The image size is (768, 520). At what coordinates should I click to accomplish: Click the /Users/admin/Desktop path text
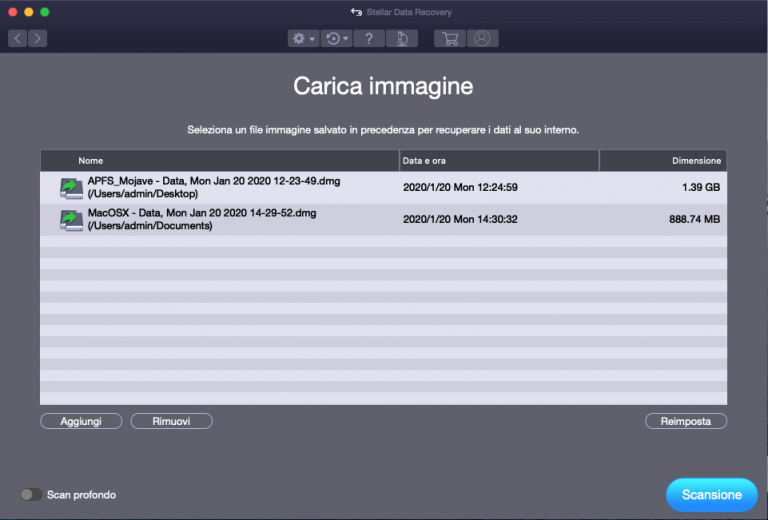coord(143,194)
